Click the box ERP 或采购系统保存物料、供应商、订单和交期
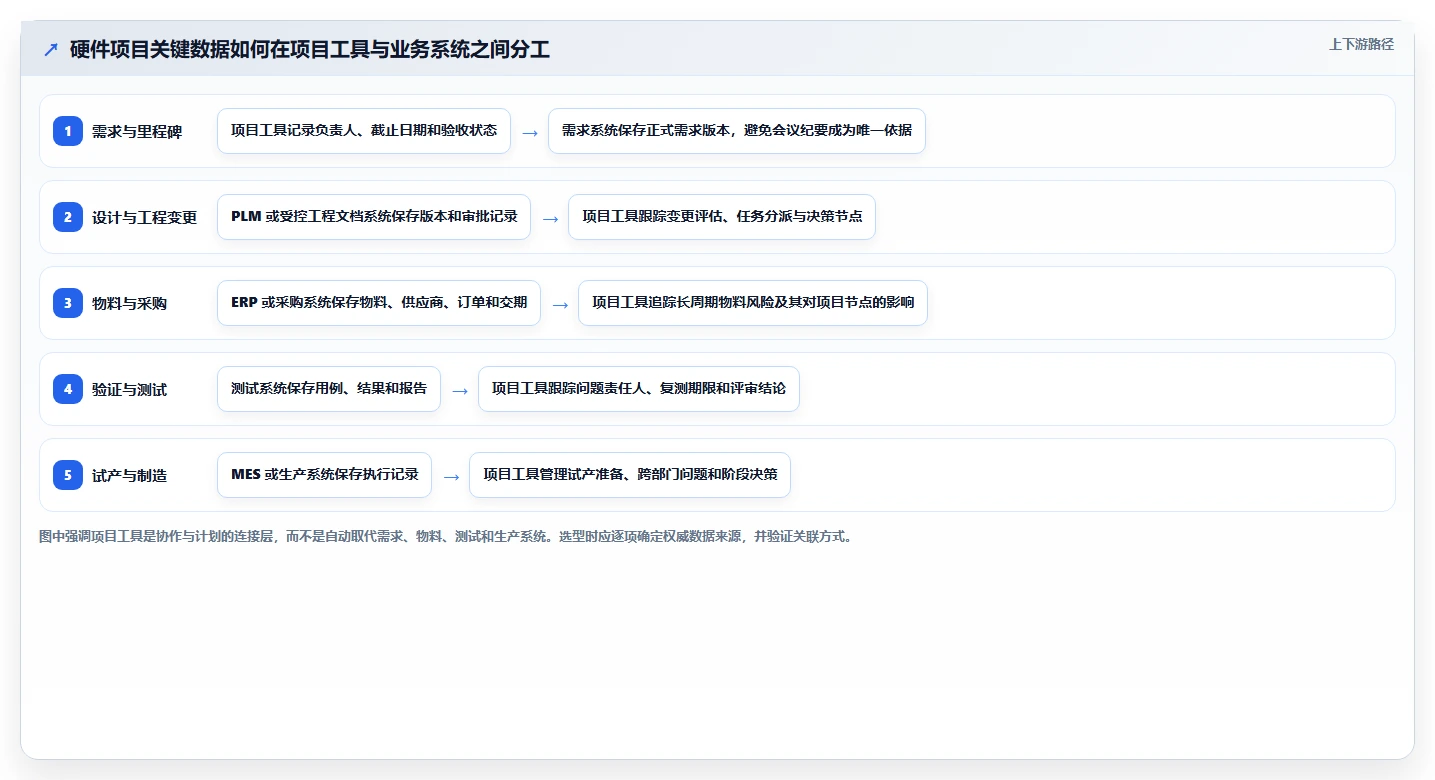1435x780 pixels. [x=379, y=303]
